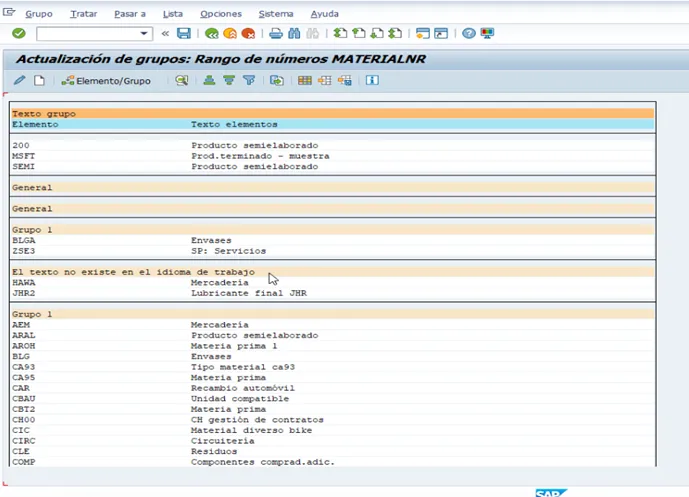Select element row 'SEMI'
This screenshot has height=497, width=689.
point(333,167)
